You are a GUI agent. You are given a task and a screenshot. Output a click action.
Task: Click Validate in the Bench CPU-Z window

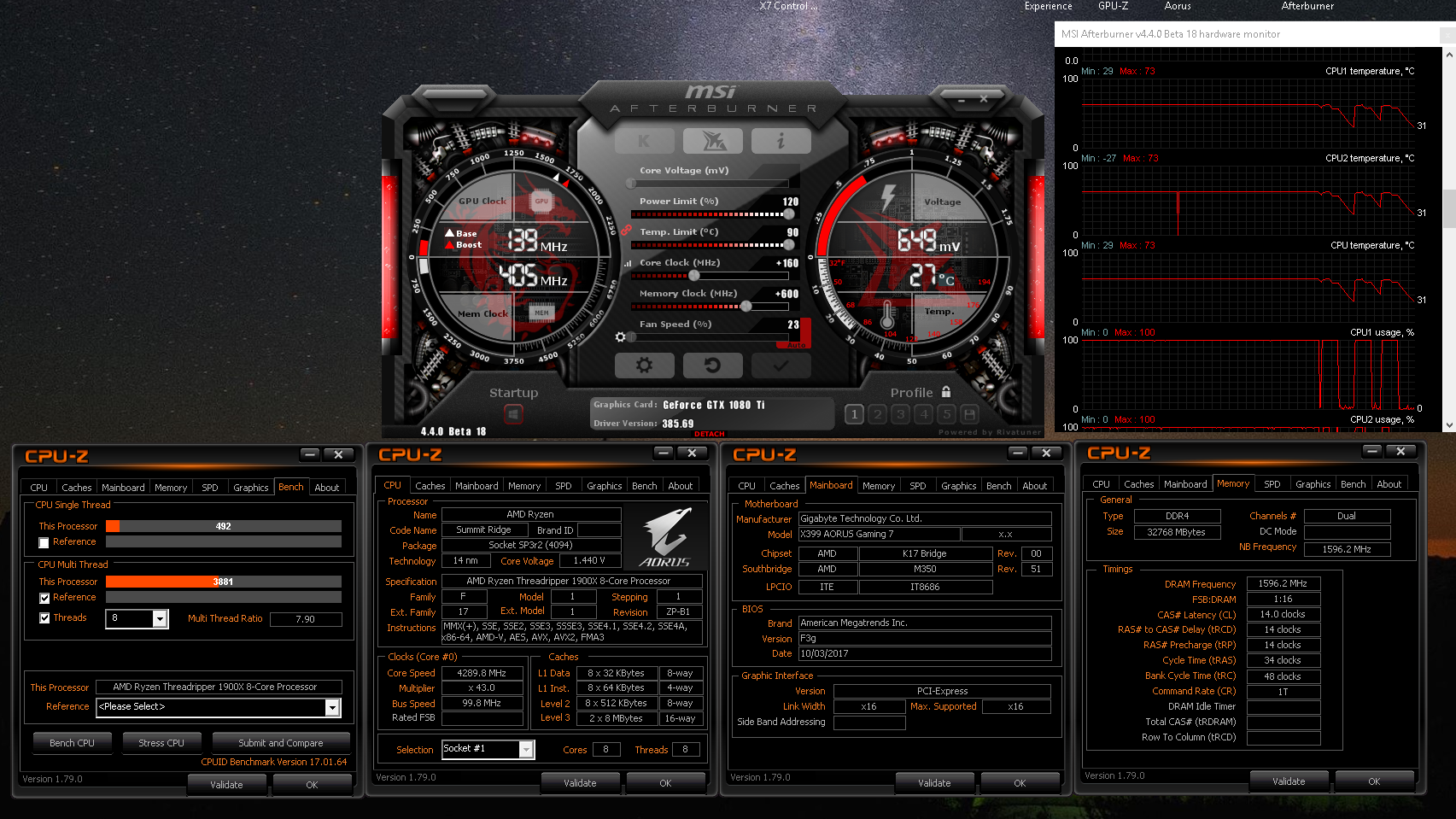coord(226,785)
